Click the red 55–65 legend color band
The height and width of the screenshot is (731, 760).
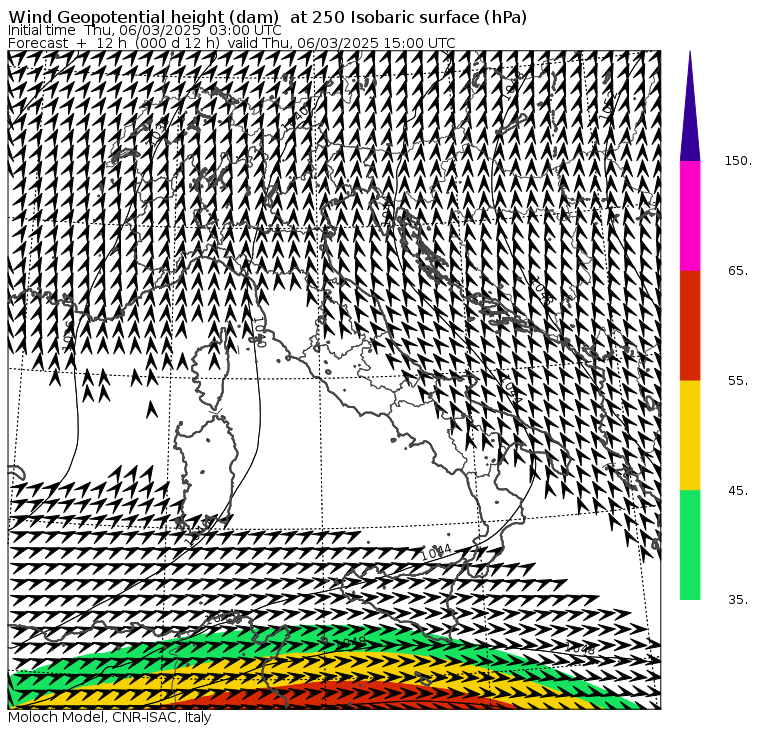click(x=690, y=325)
